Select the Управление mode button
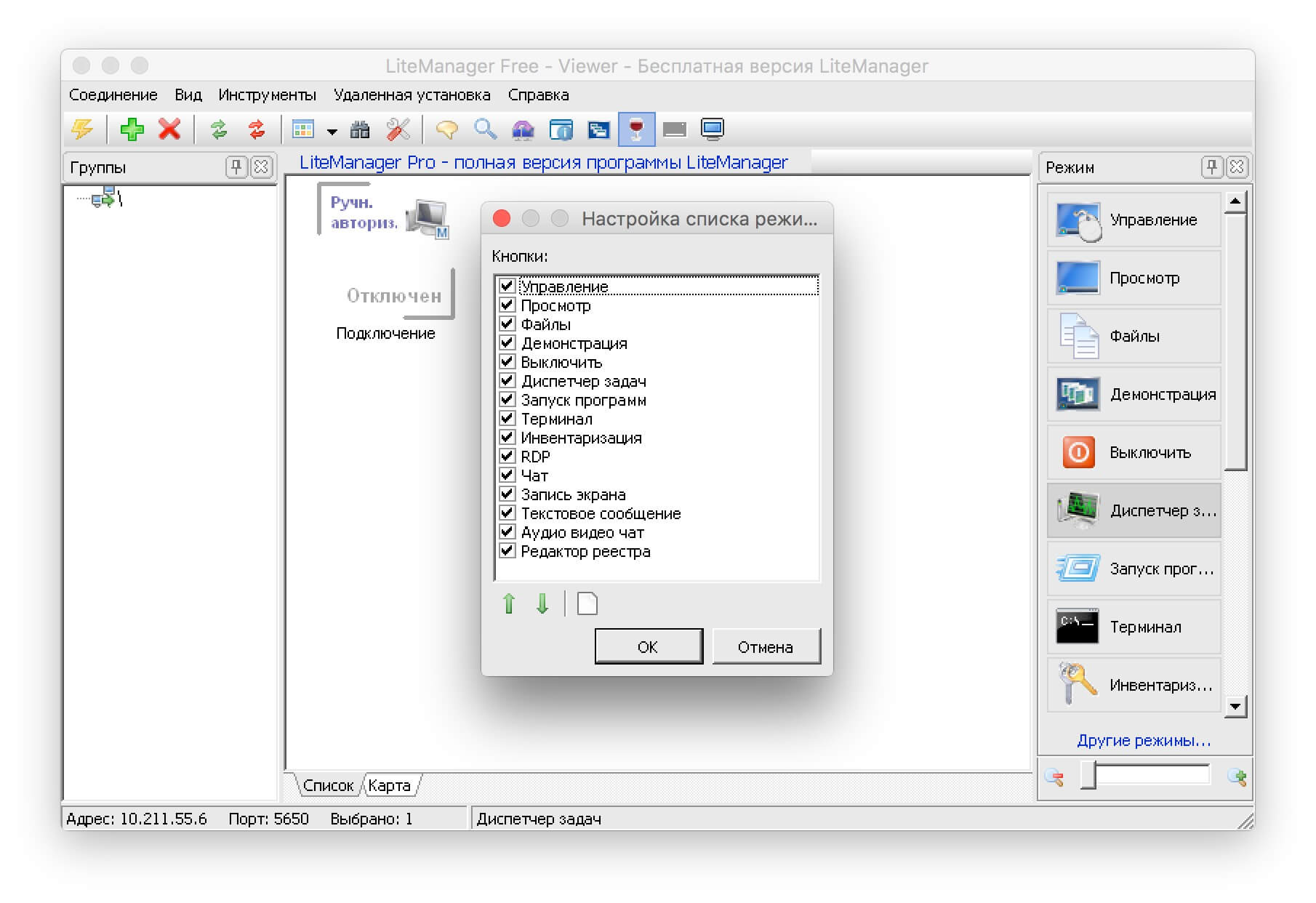This screenshot has height=903, width=1316. click(x=1134, y=220)
